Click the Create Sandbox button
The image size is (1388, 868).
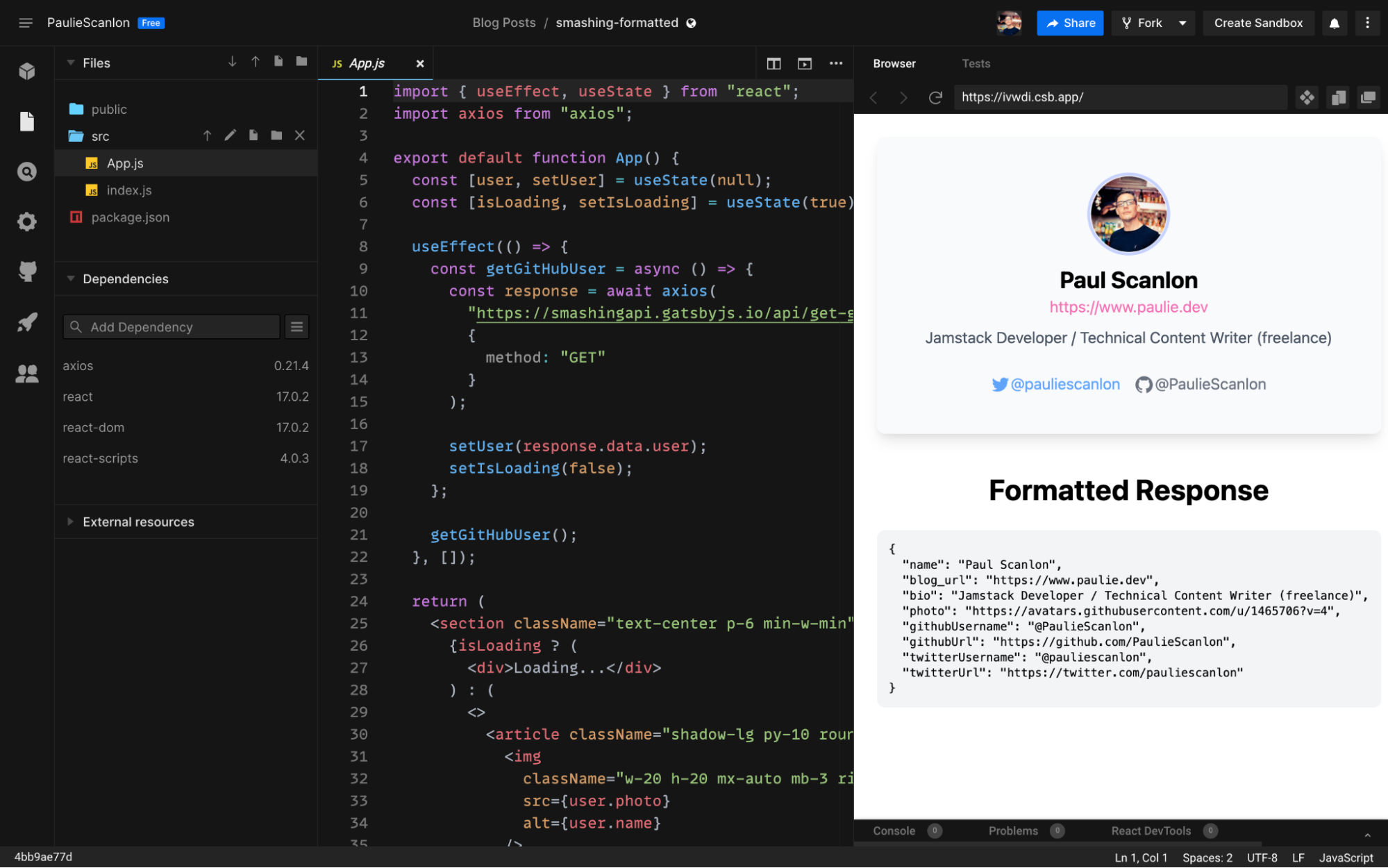tap(1258, 23)
